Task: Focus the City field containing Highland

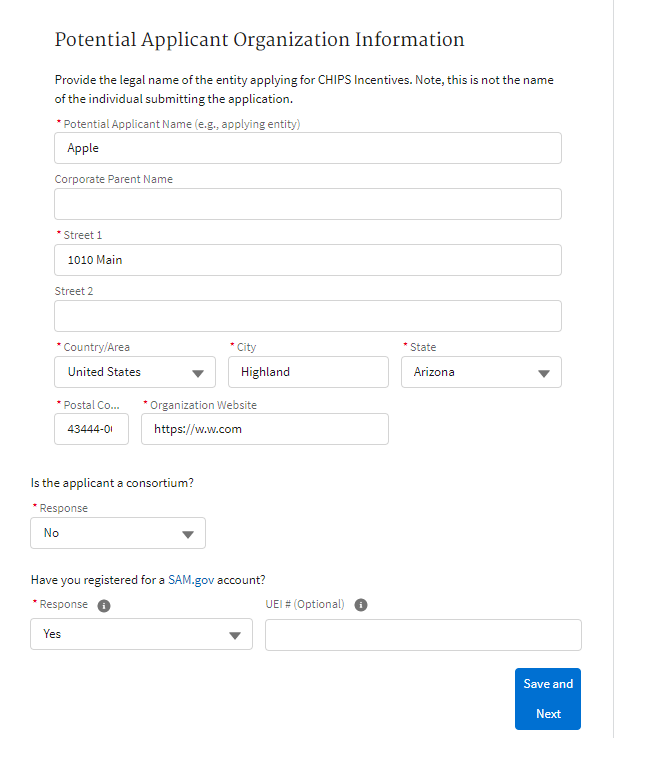Action: pos(308,372)
